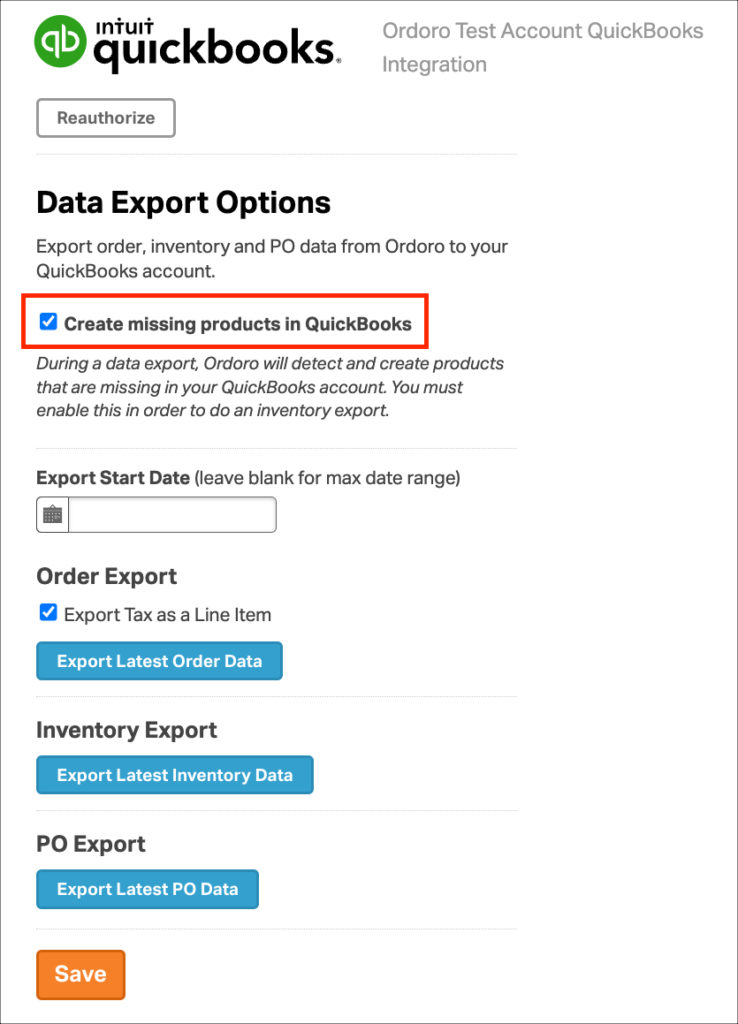The height and width of the screenshot is (1024, 738).
Task: Click the Export Start Date label
Action: tap(113, 478)
